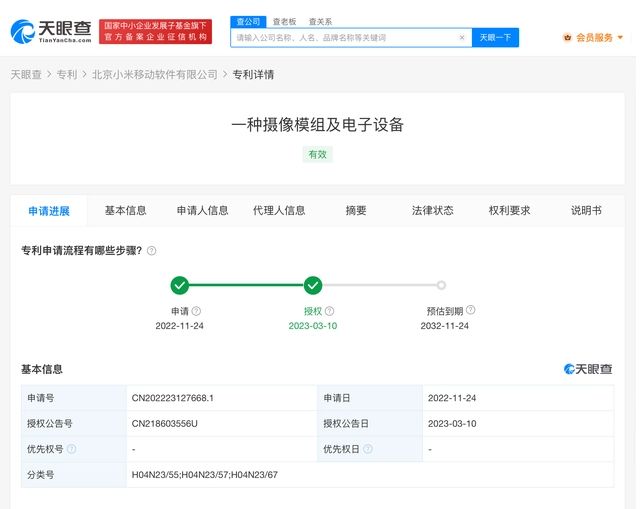This screenshot has height=509, width=643.
Task: Click help icon beside 优先权号 label
Action: pos(71,449)
